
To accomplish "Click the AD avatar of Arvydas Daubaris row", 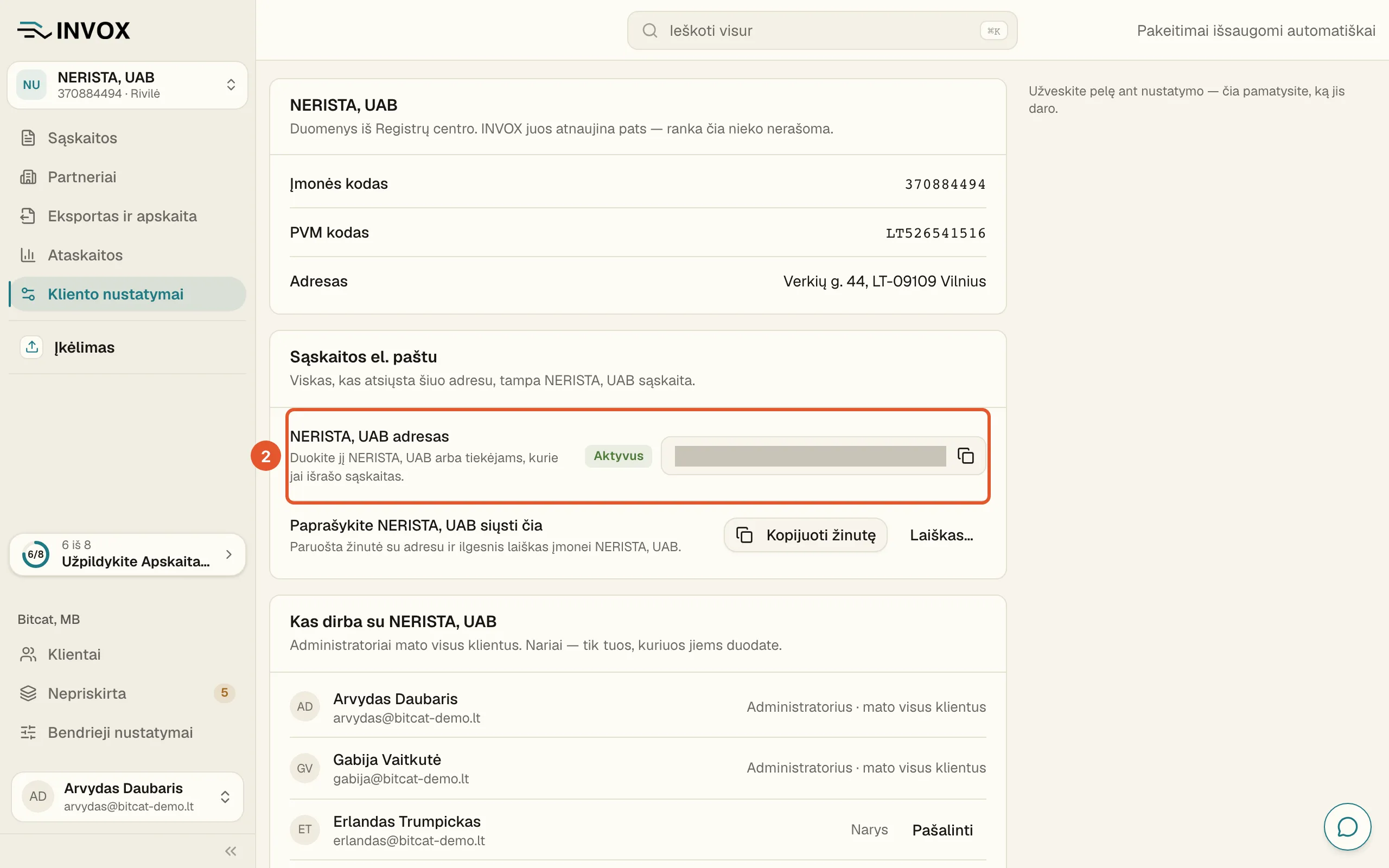I will [305, 707].
